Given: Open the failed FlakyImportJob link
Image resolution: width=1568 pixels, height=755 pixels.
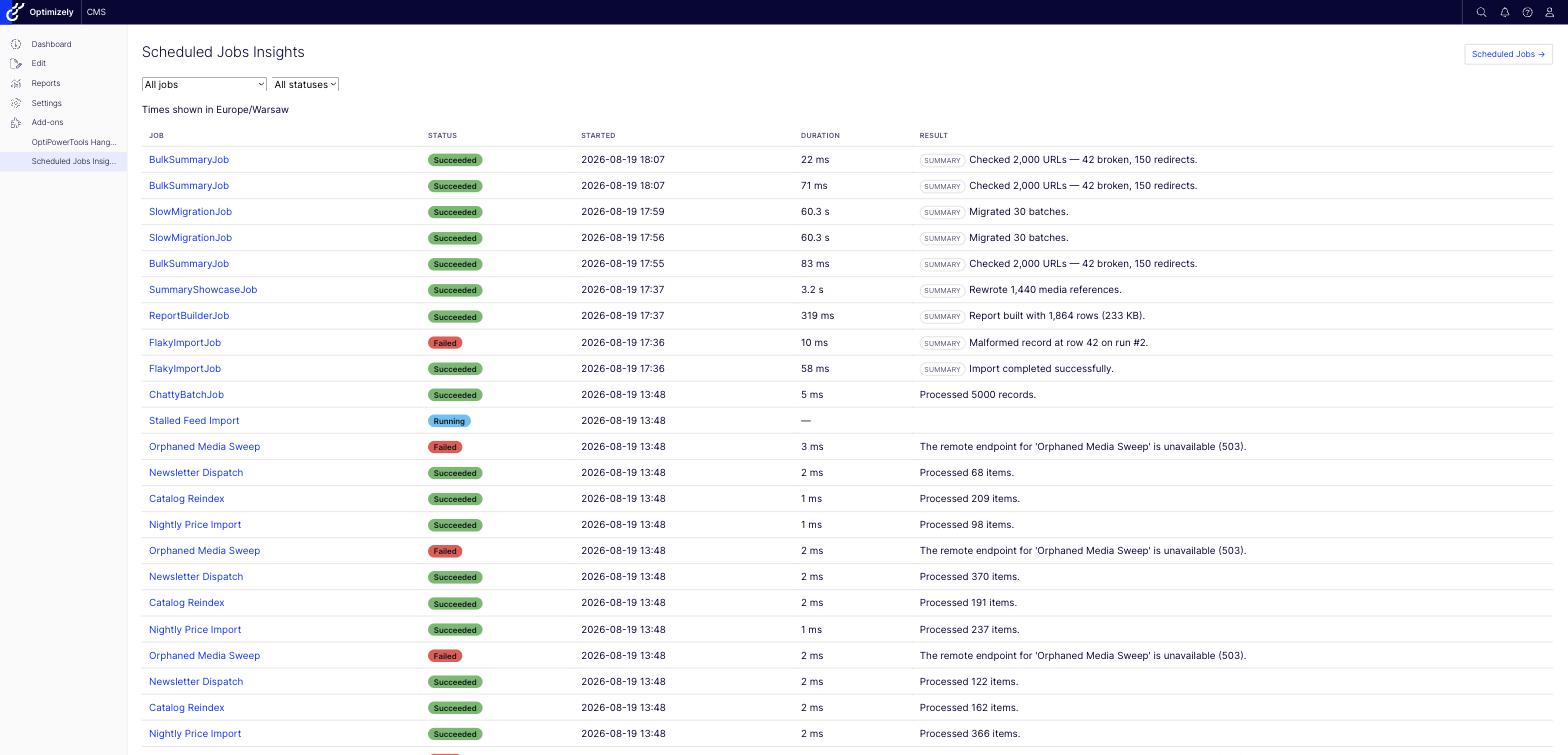Looking at the screenshot, I should (185, 343).
